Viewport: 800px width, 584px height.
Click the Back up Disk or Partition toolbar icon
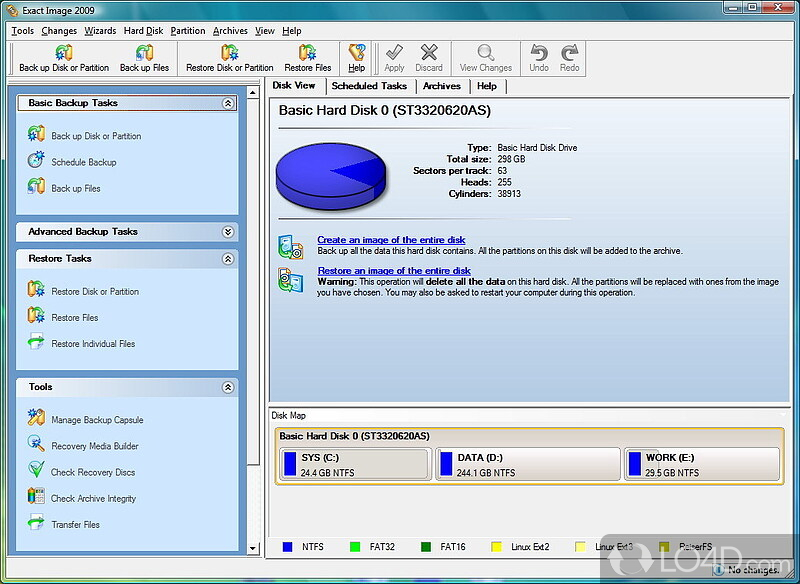[64, 52]
